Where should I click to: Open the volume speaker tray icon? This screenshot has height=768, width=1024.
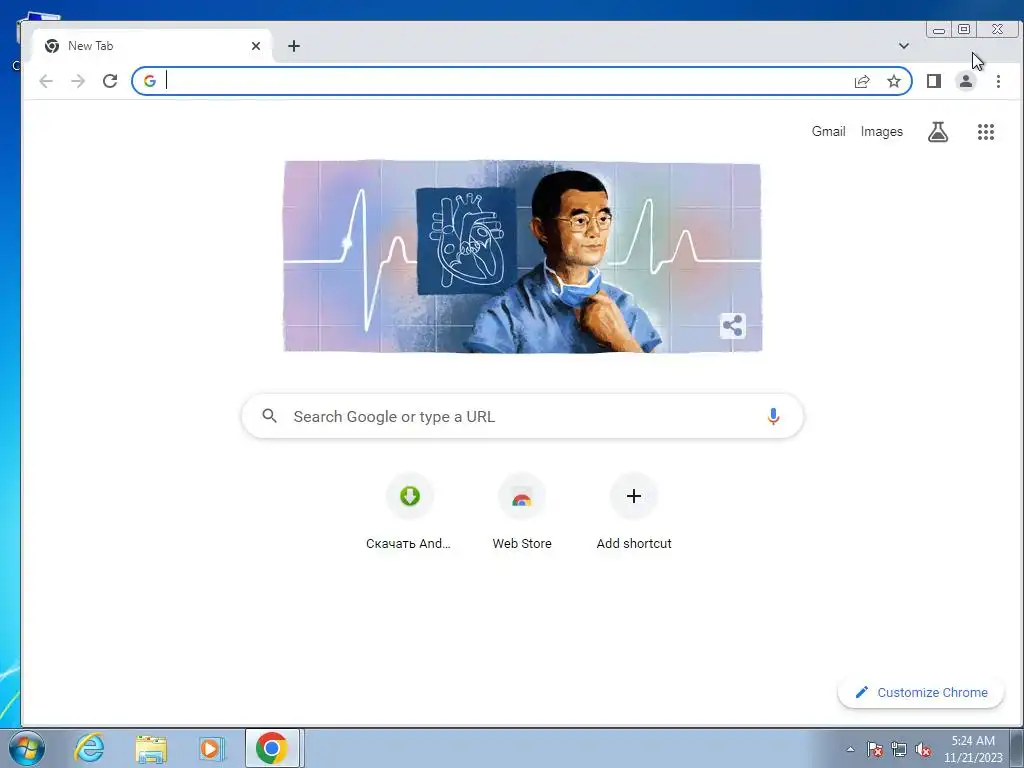coord(923,749)
